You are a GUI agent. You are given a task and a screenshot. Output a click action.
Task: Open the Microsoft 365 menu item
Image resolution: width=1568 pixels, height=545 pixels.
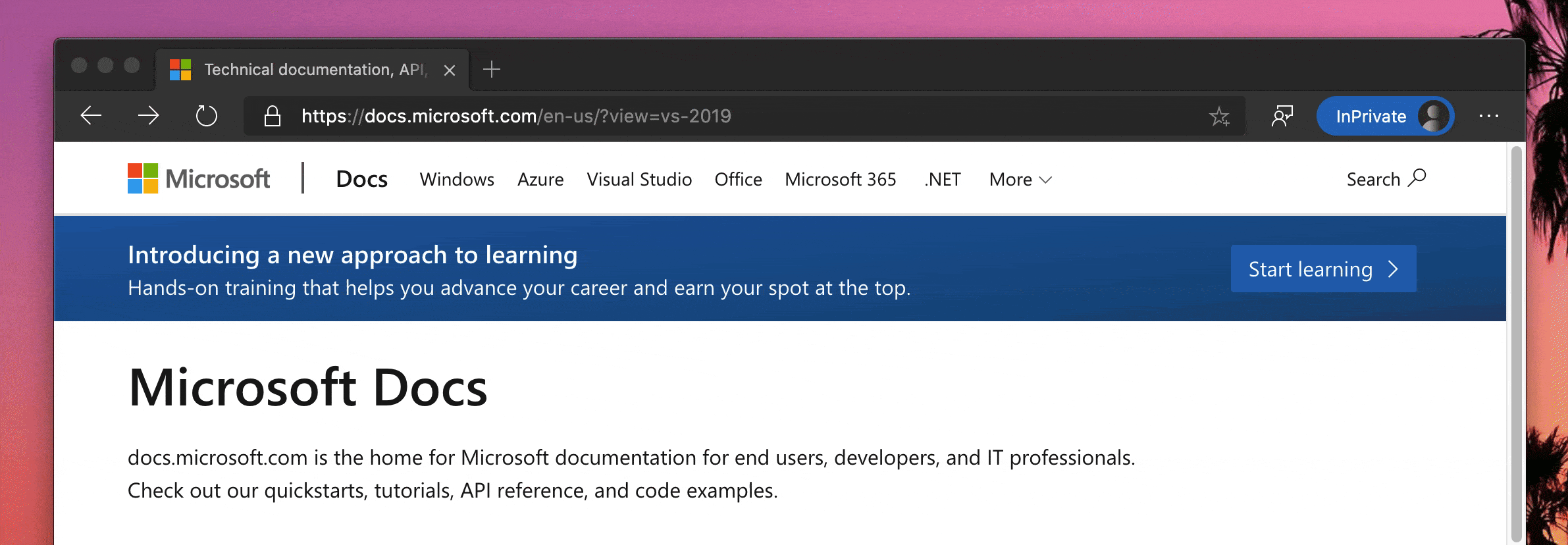841,179
